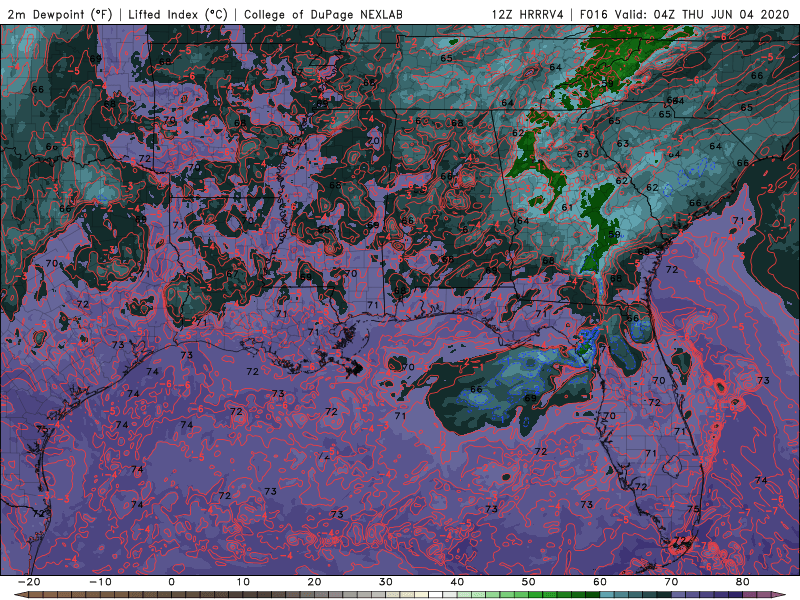Click the '2m Dewpoint (°F)' title text
Screen dimensions: 800x600
coord(60,14)
